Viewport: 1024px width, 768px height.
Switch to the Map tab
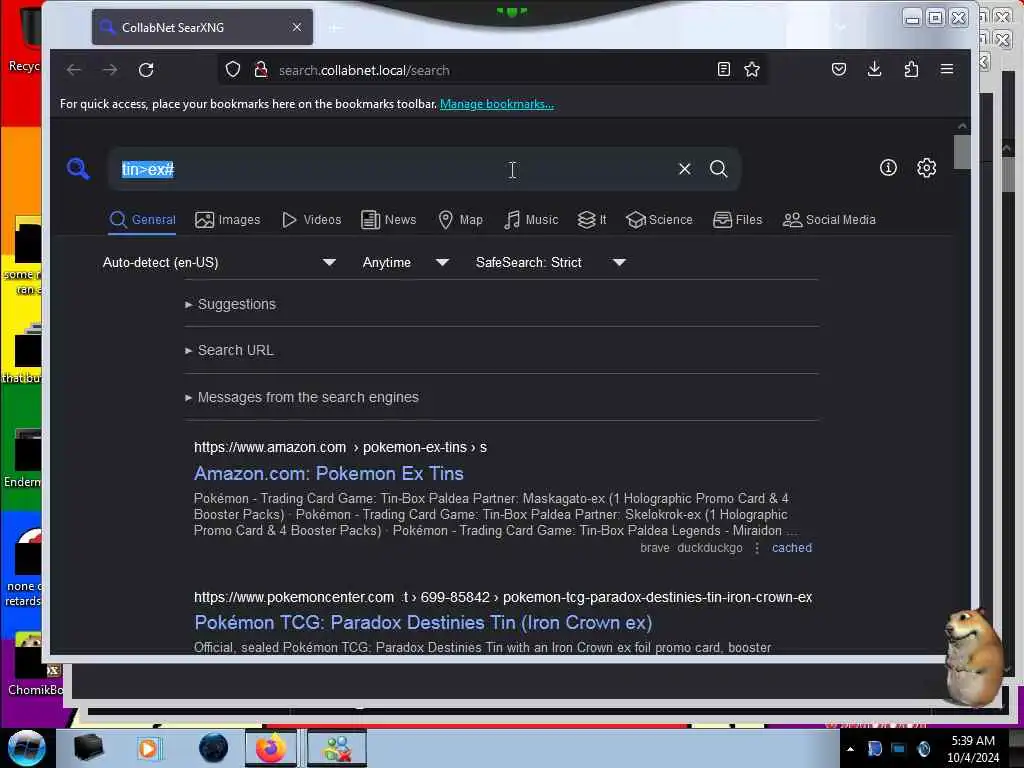460,220
